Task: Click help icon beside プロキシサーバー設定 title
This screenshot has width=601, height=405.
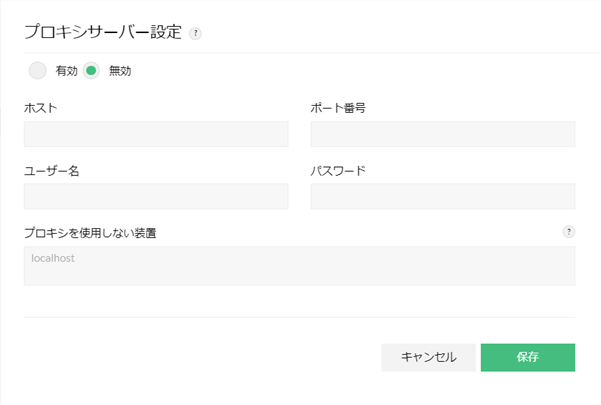Action: pos(196,33)
